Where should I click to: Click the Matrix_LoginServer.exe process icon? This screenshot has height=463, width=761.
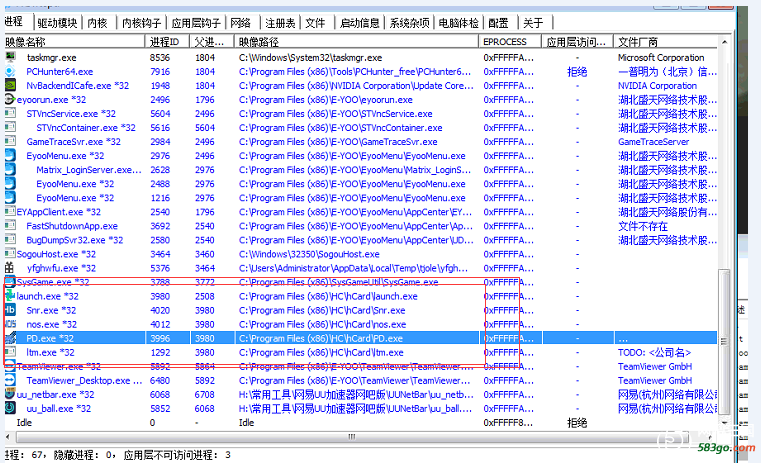coord(10,170)
